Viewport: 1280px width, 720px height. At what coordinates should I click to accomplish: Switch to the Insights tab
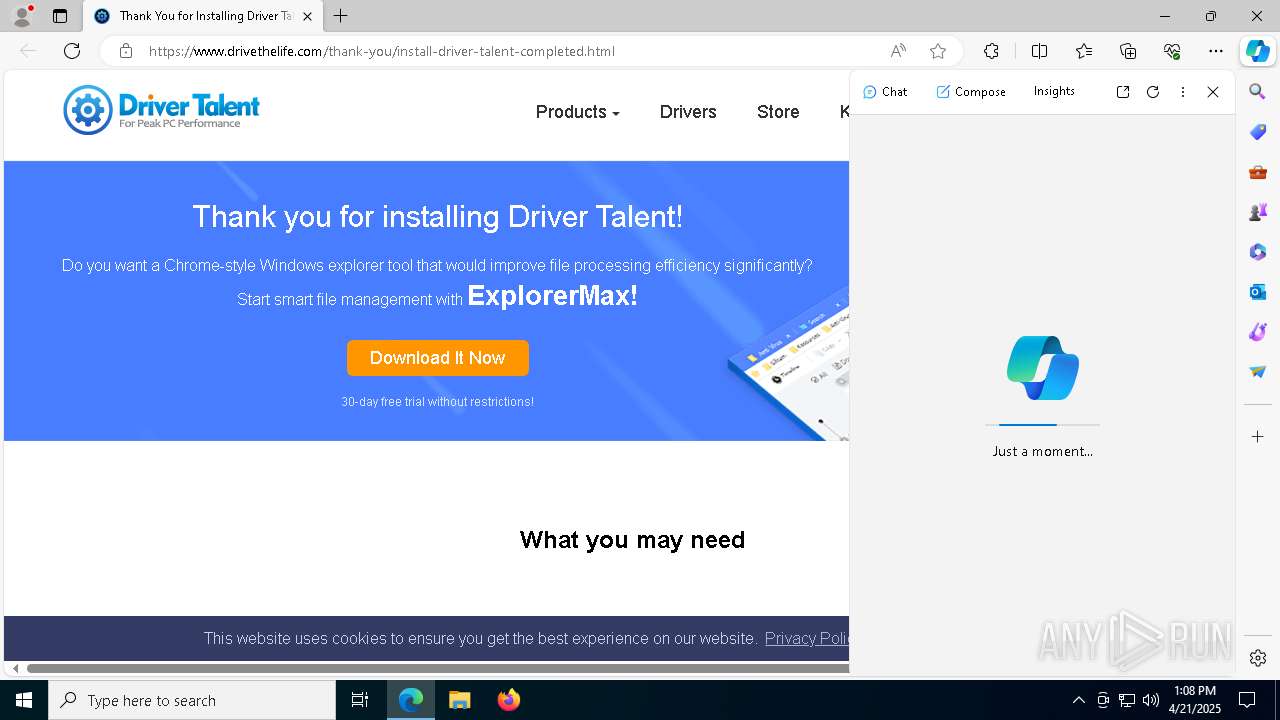[x=1054, y=91]
